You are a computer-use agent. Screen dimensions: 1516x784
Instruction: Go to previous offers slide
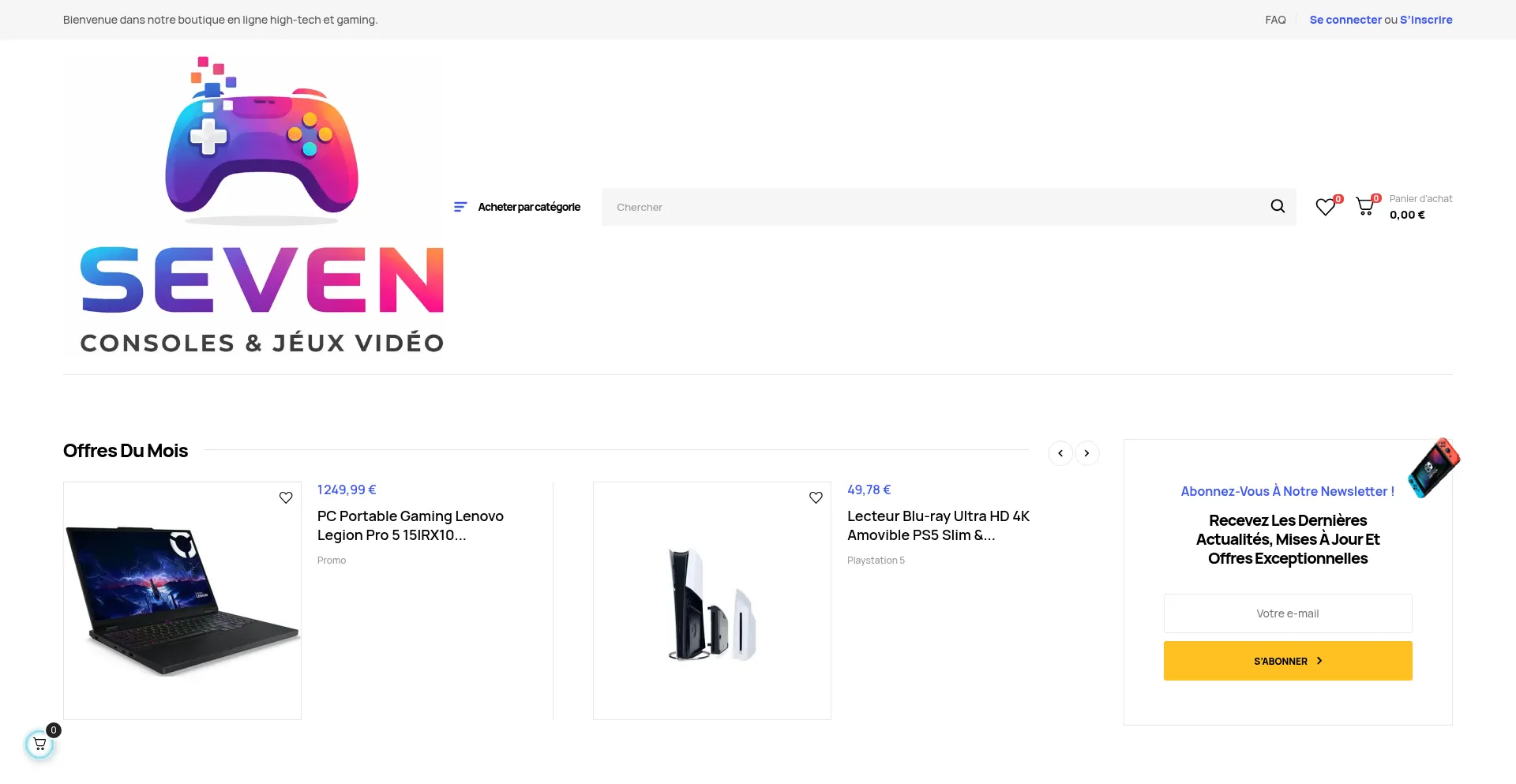click(1060, 453)
